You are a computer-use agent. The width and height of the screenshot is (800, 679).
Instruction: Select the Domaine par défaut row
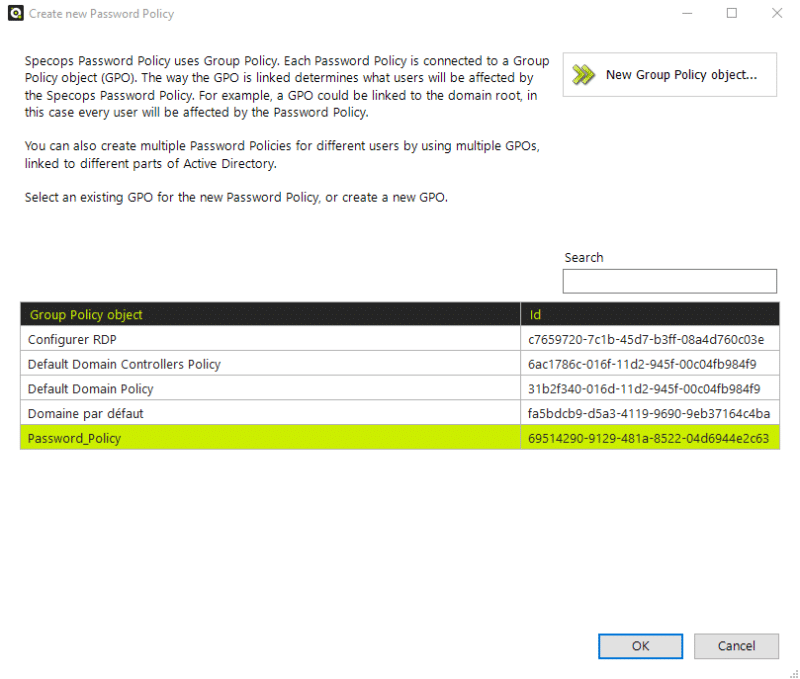400,413
